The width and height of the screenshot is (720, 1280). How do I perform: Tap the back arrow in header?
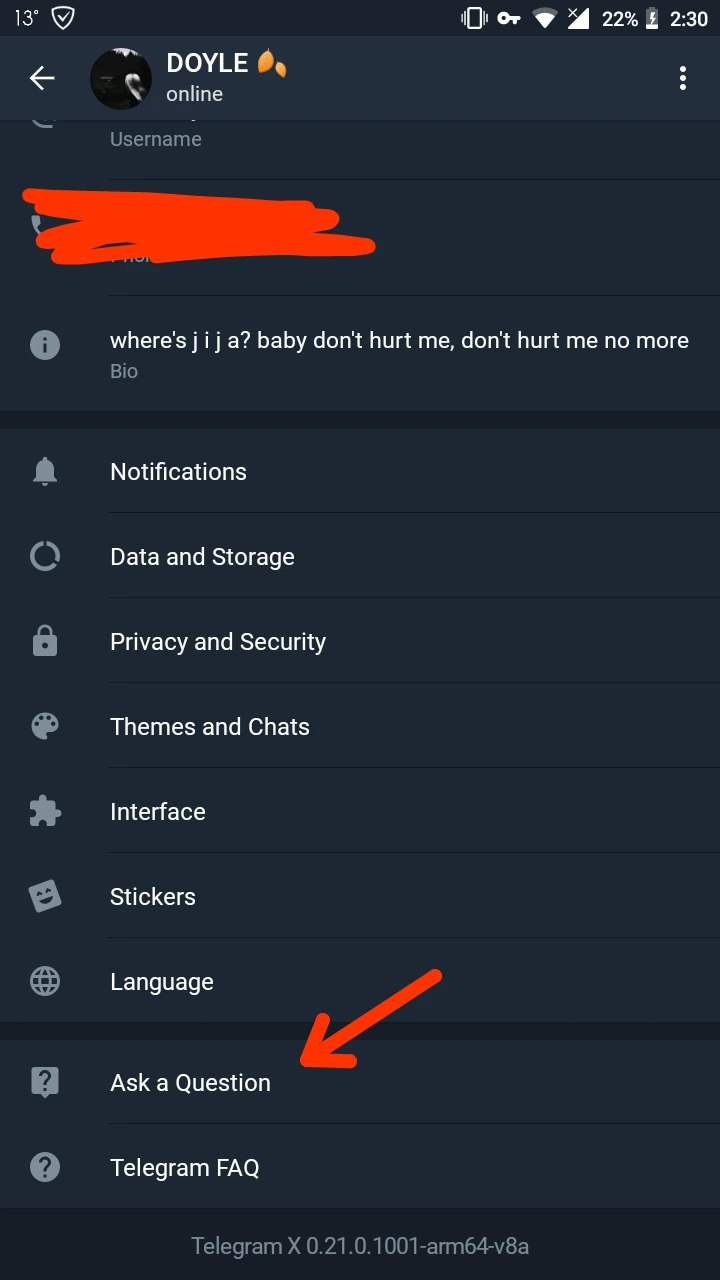(42, 78)
